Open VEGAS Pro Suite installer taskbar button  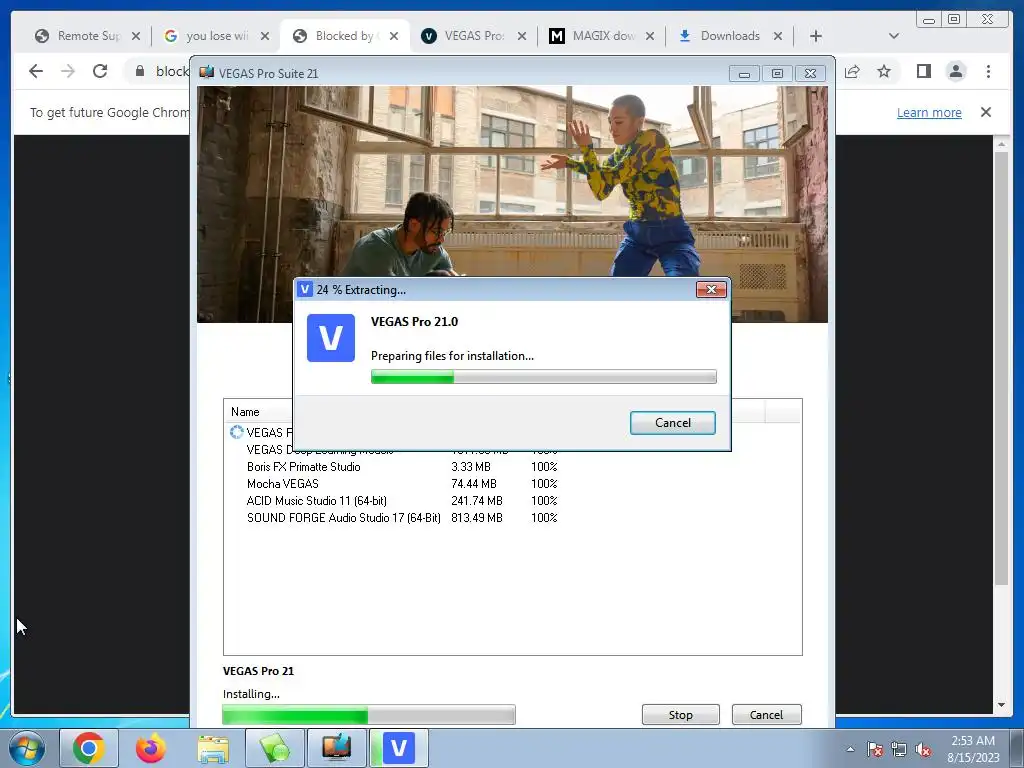pos(337,748)
